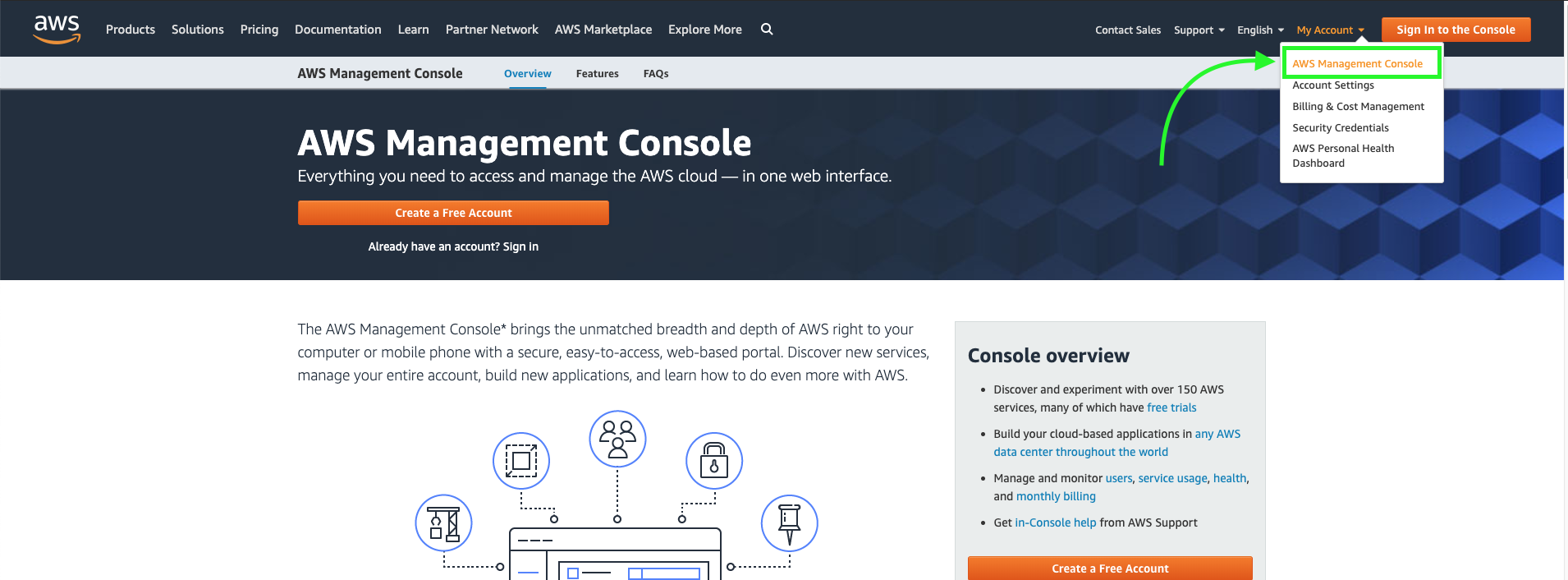Open the Explore More menu

[x=705, y=30]
